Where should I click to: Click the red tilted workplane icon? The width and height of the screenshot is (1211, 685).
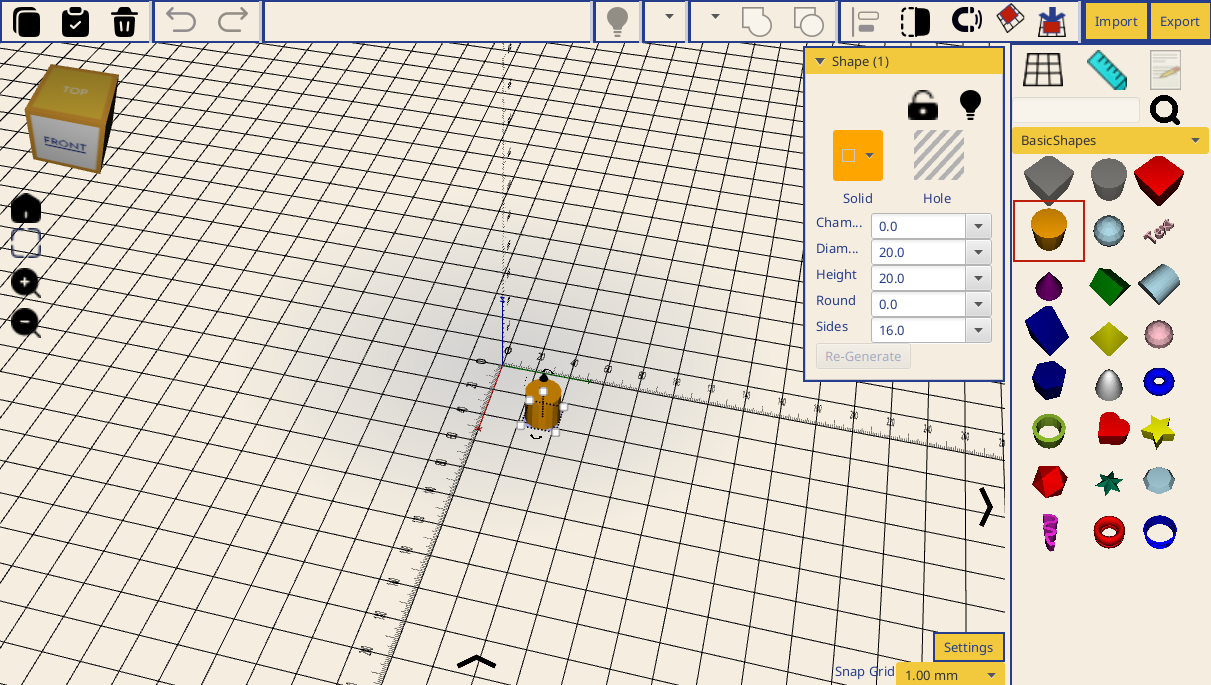(x=1011, y=19)
